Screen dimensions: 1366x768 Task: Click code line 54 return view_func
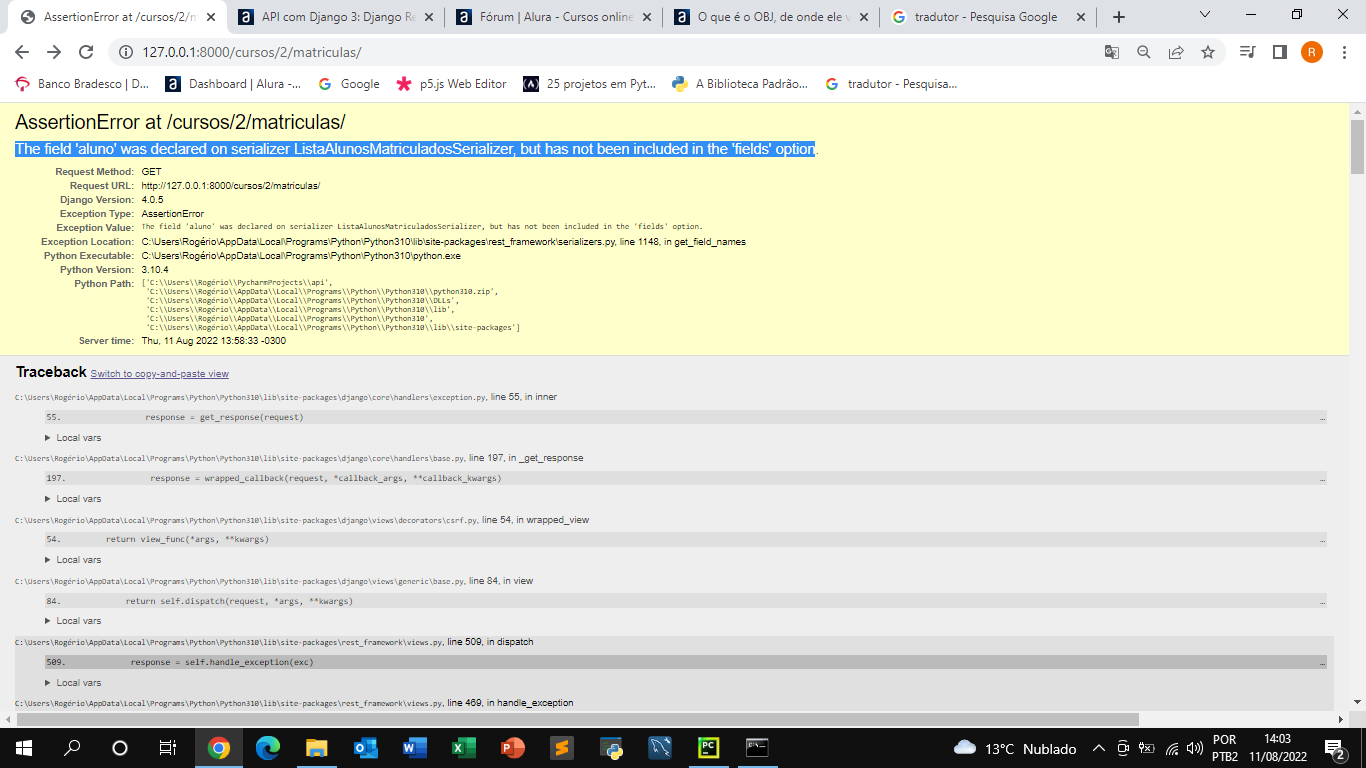click(685, 539)
